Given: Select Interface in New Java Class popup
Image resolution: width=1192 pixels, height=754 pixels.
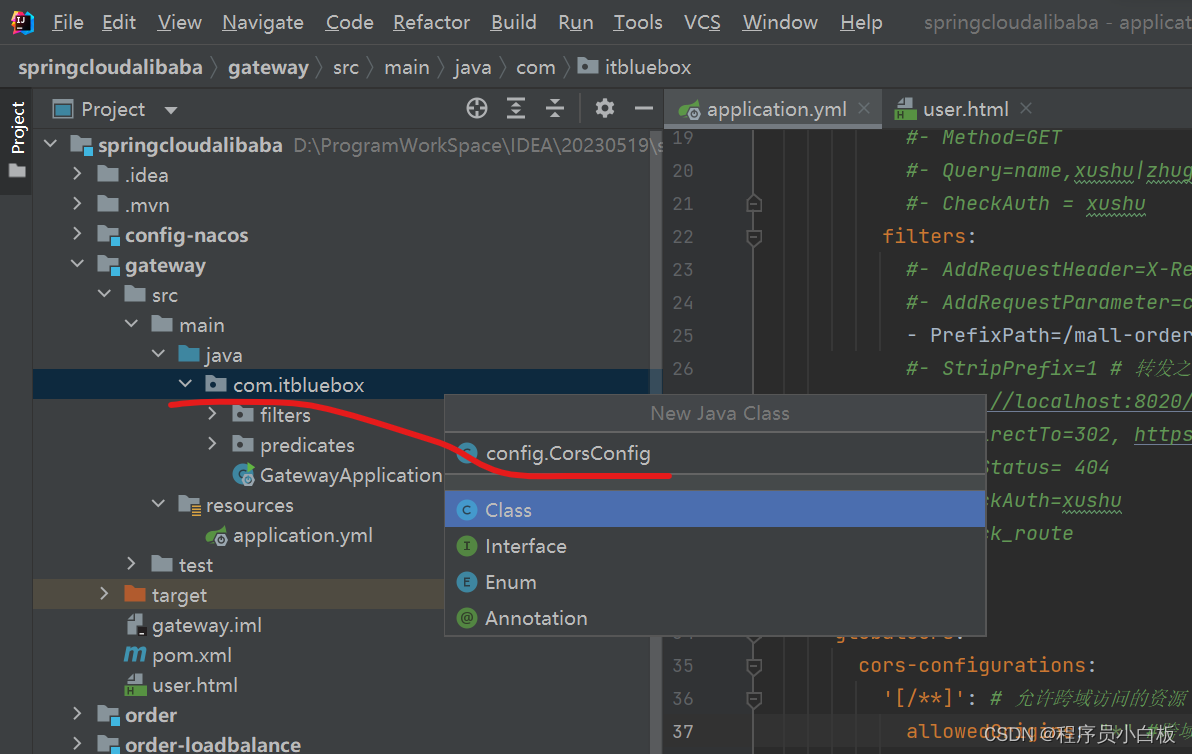Looking at the screenshot, I should [715, 546].
